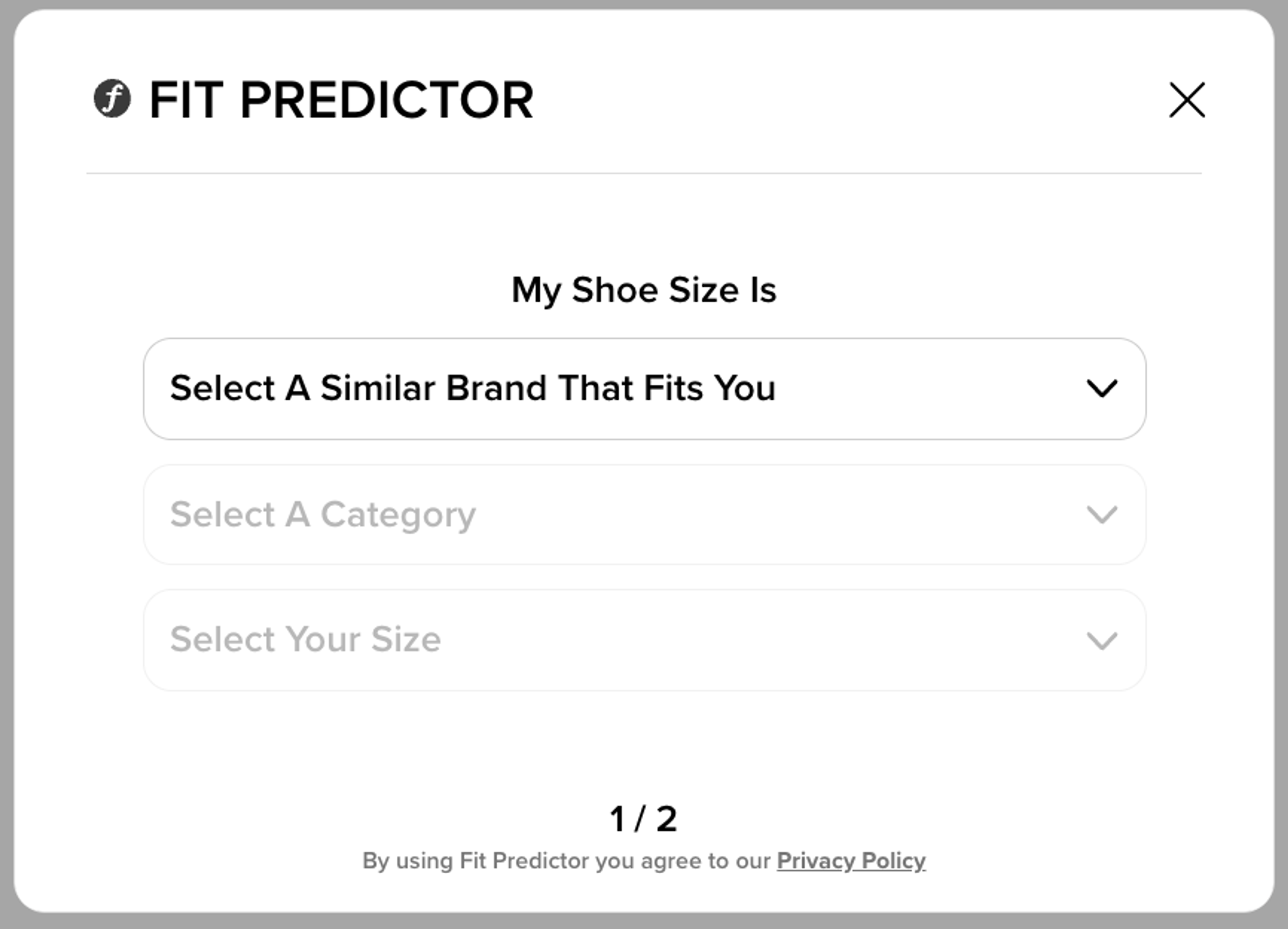Click the FIT PREDICTOR title text
1288x929 pixels.
[341, 100]
